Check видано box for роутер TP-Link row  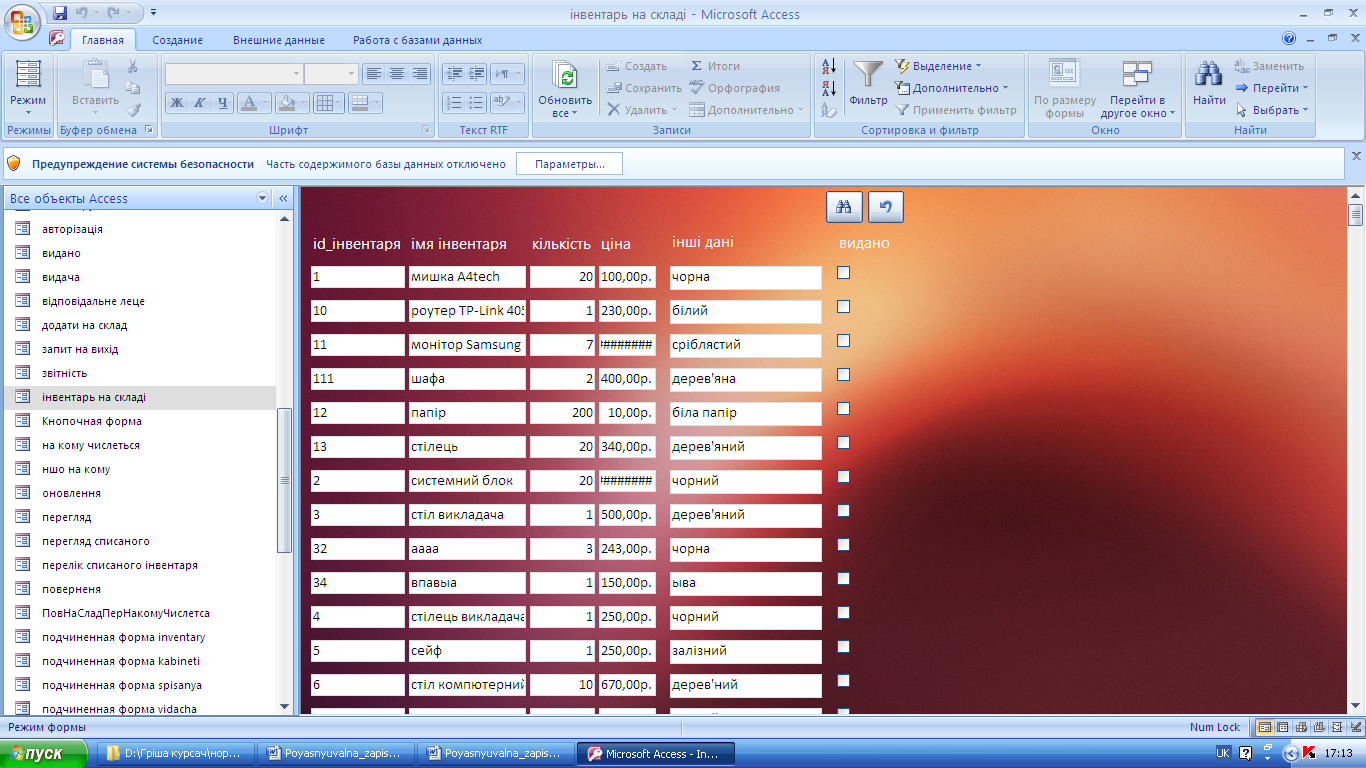point(844,306)
